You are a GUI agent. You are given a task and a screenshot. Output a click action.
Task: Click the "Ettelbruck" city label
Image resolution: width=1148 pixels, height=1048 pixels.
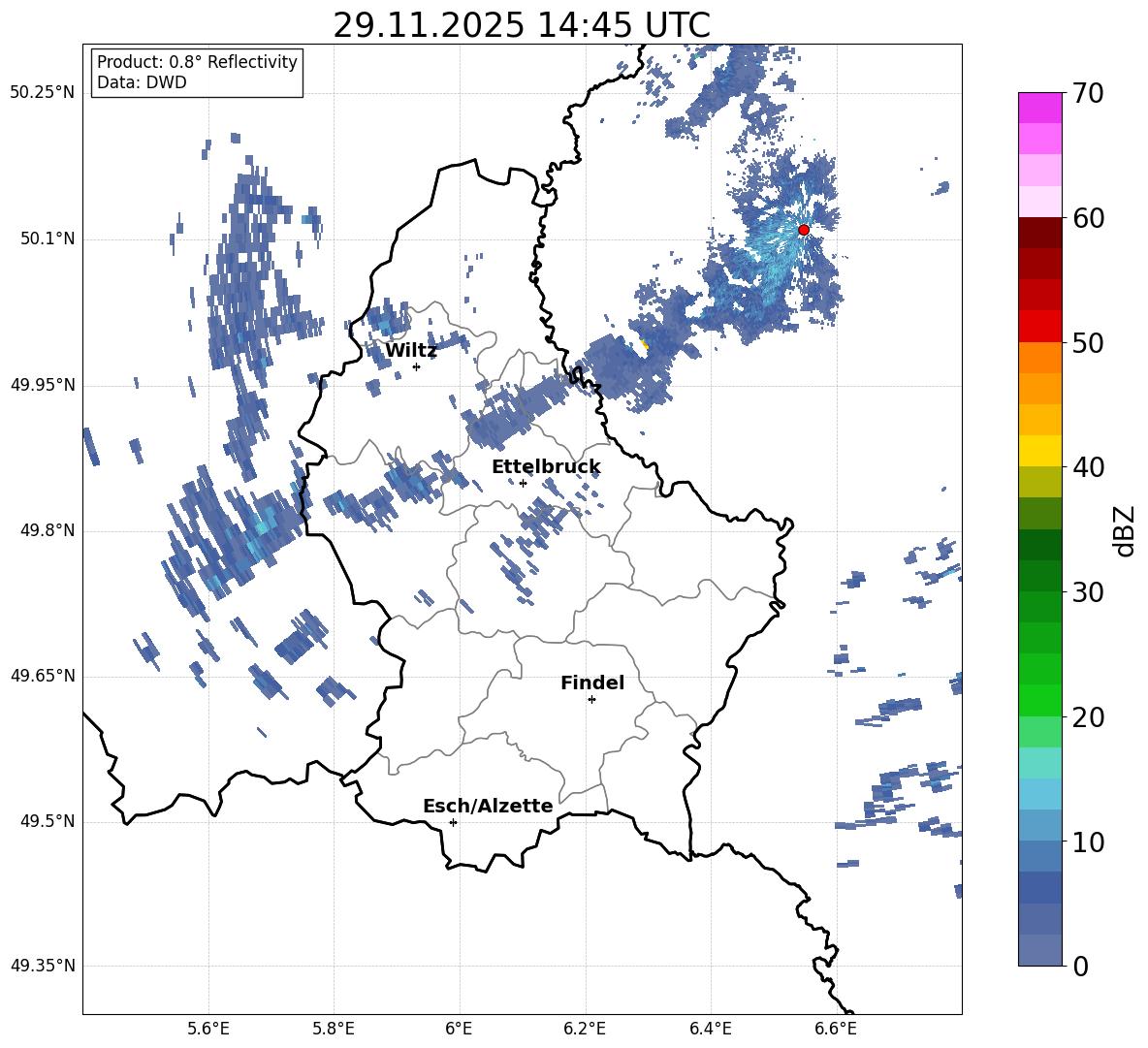click(x=546, y=467)
